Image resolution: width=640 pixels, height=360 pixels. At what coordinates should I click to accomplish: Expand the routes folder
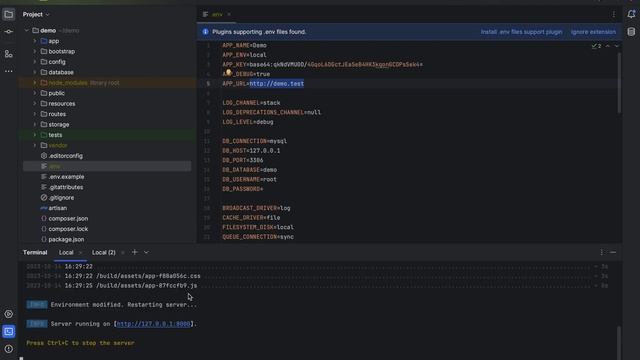[x=35, y=114]
